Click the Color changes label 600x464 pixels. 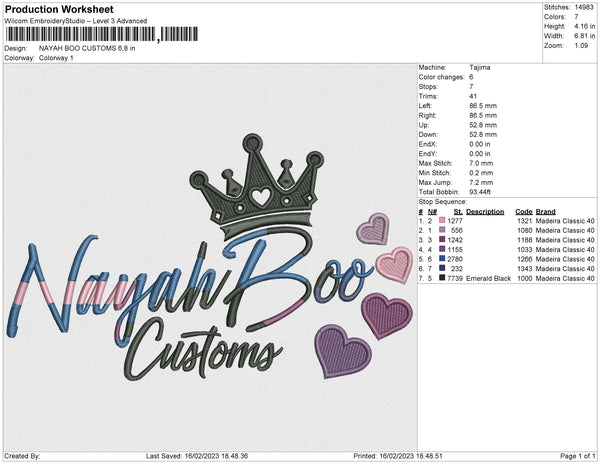pyautogui.click(x=441, y=77)
